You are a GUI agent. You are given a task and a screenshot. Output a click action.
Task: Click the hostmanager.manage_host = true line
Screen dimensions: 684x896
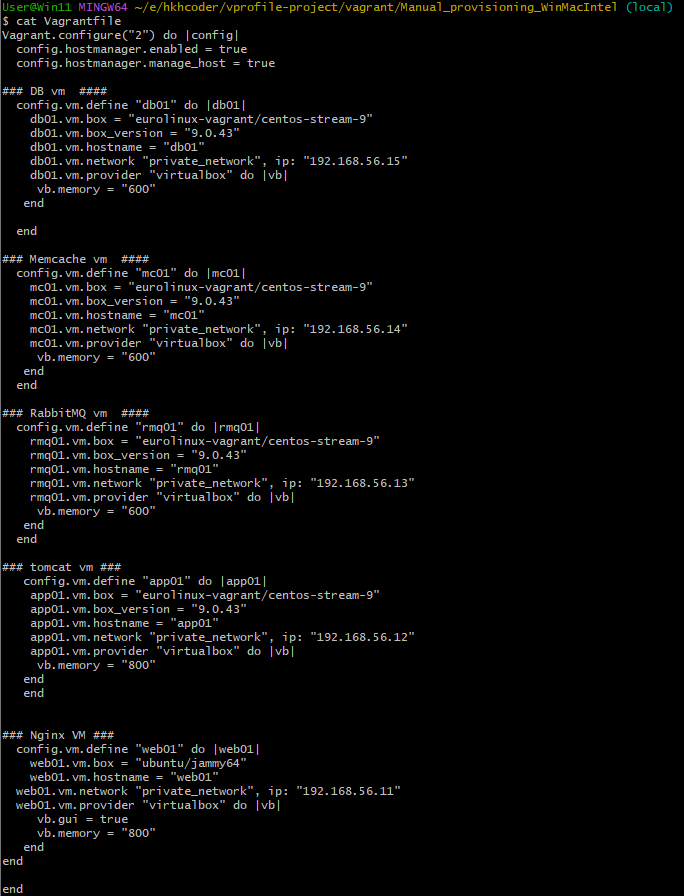click(145, 63)
